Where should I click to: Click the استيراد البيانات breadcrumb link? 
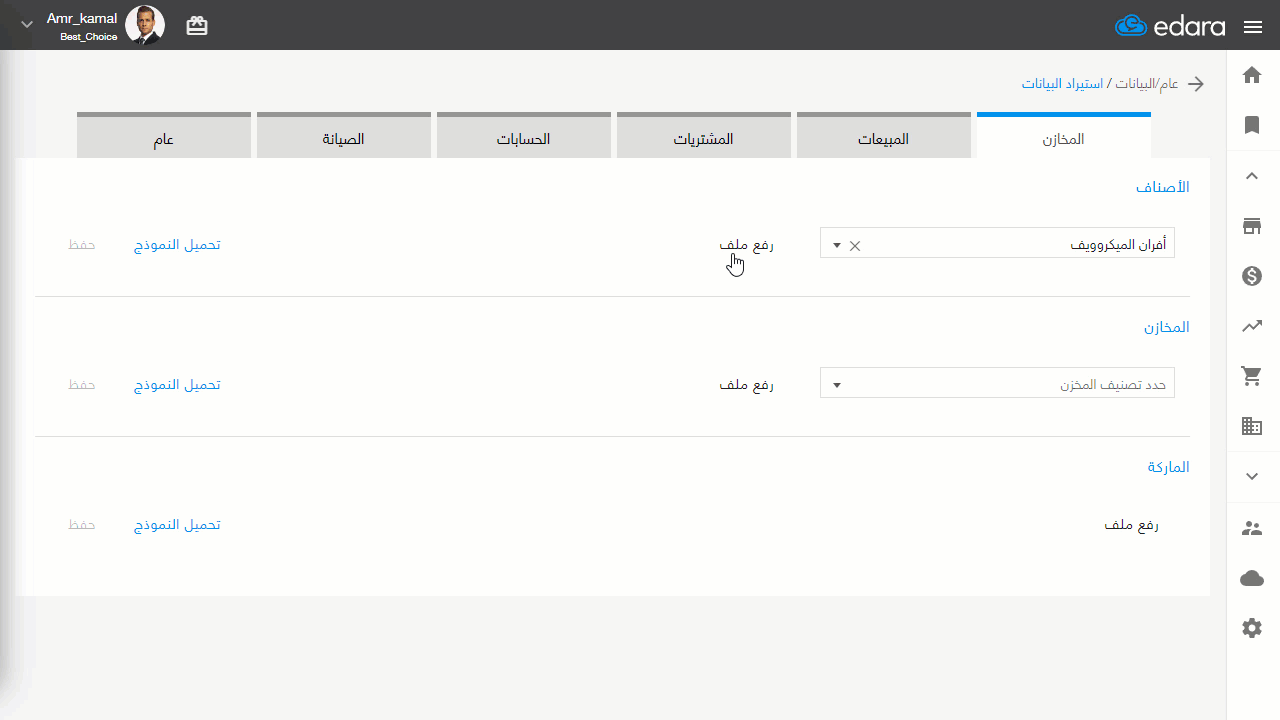click(x=1062, y=84)
